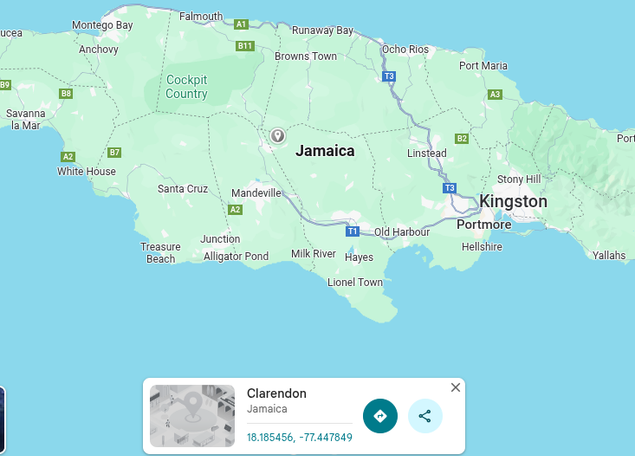Screen dimensions: 635x456
Task: Select the A1 road shield near Falmouth
Action: tap(241, 24)
